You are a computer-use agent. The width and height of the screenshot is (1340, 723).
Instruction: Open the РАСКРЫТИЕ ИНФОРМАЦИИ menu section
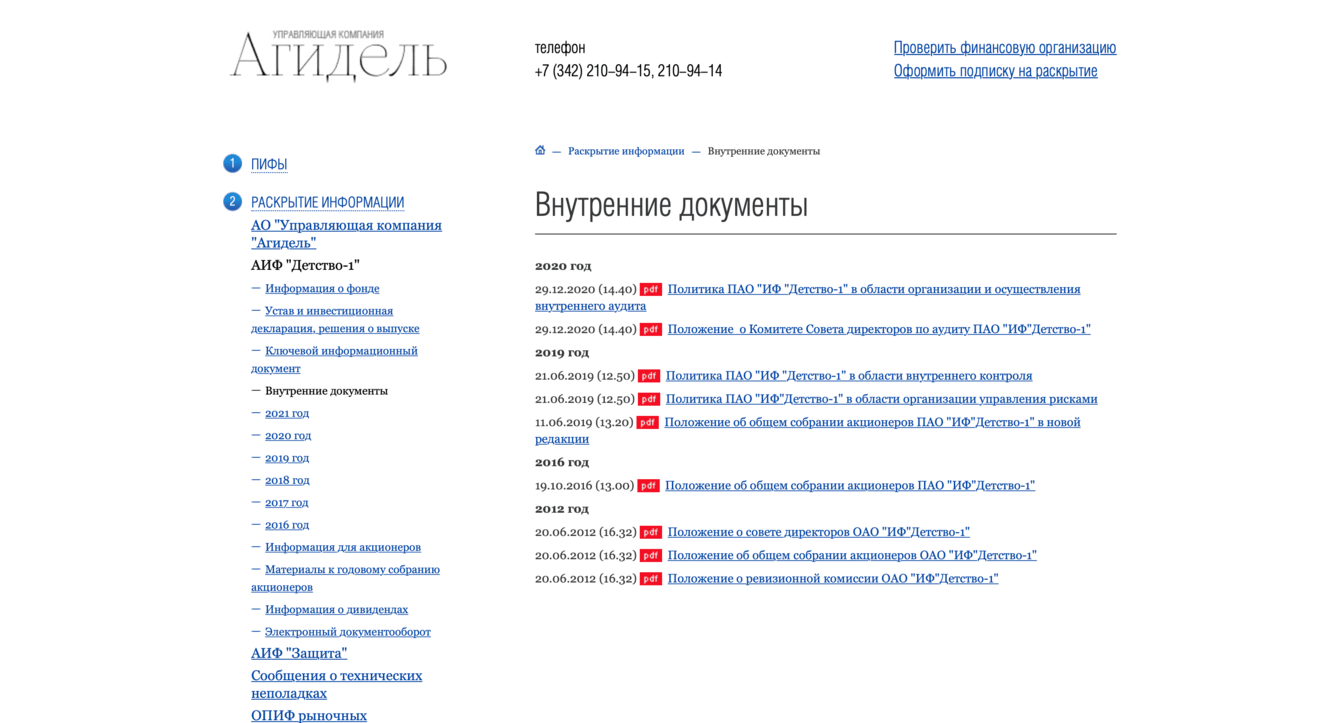(327, 202)
